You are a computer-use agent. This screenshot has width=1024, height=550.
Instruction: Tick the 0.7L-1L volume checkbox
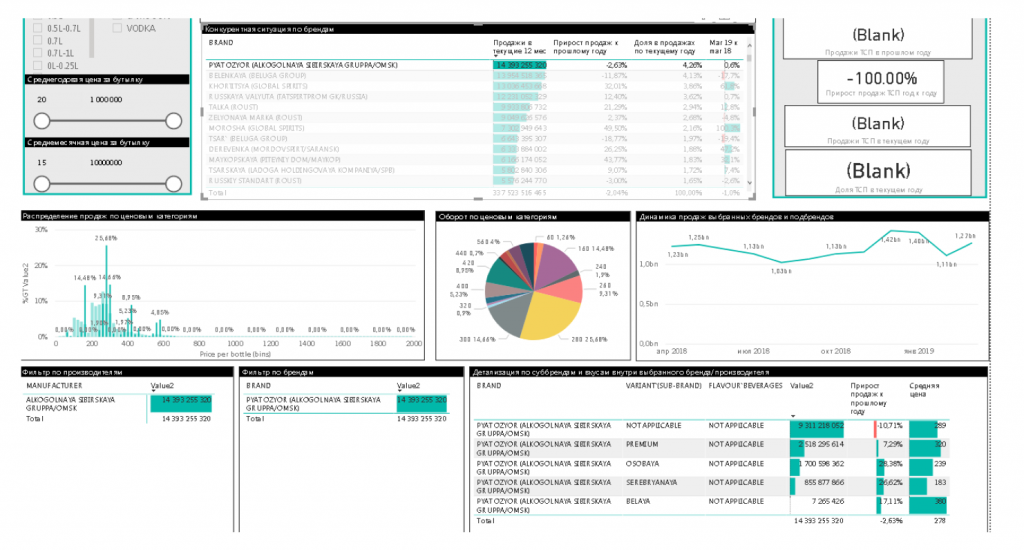38,53
